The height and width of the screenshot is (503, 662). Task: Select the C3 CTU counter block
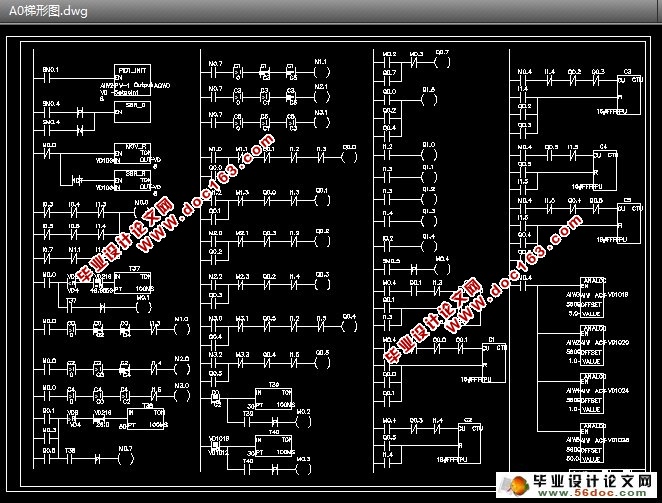pyautogui.click(x=629, y=95)
